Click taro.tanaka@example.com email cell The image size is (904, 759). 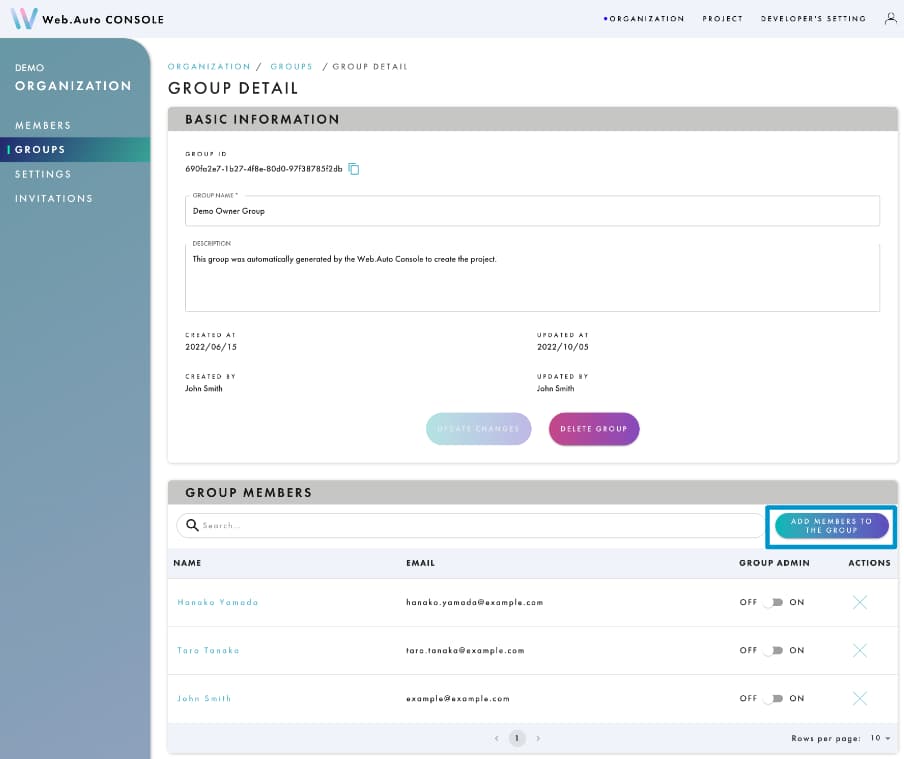465,651
